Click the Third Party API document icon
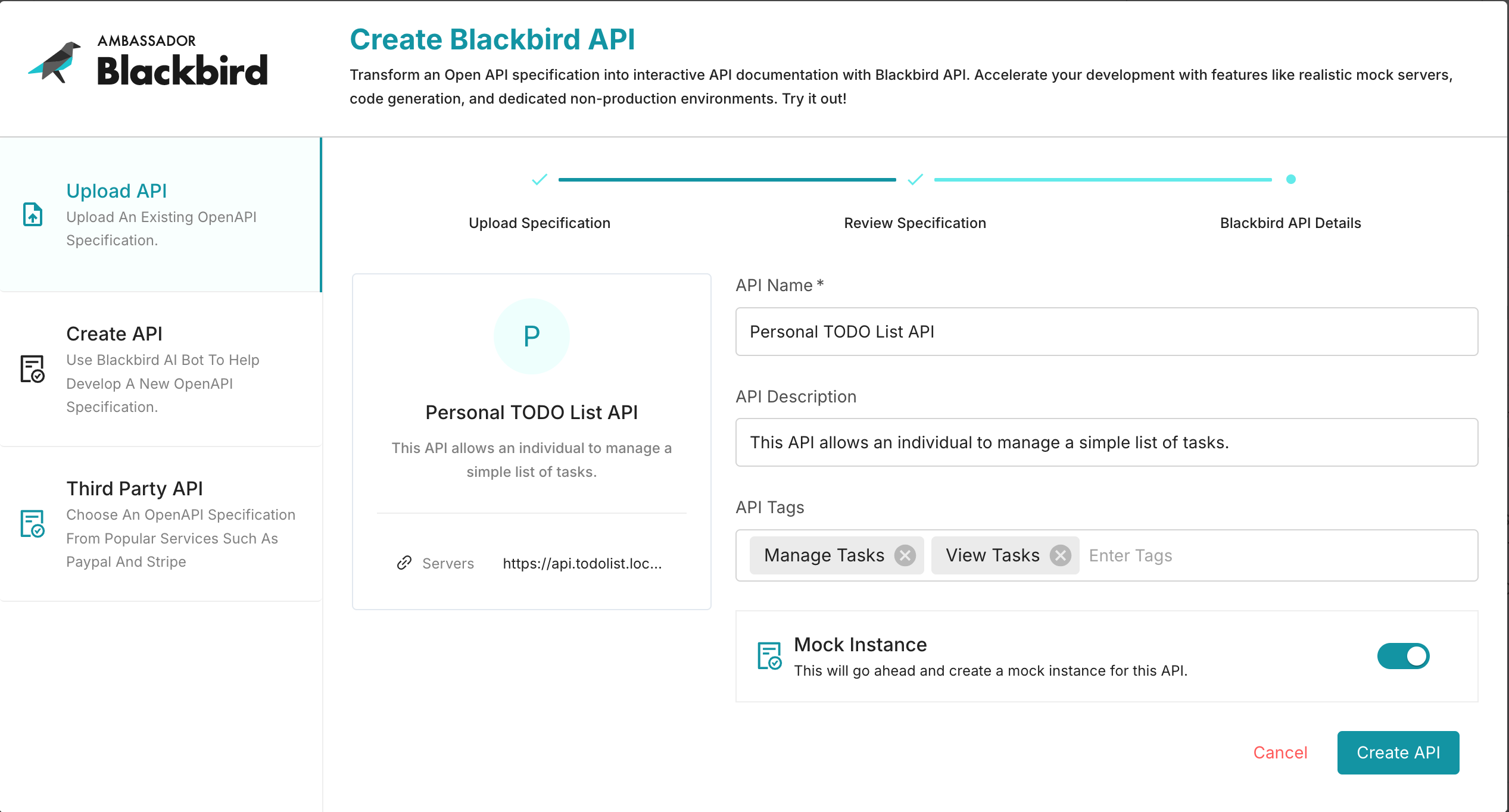This screenshot has width=1509, height=812. [33, 524]
